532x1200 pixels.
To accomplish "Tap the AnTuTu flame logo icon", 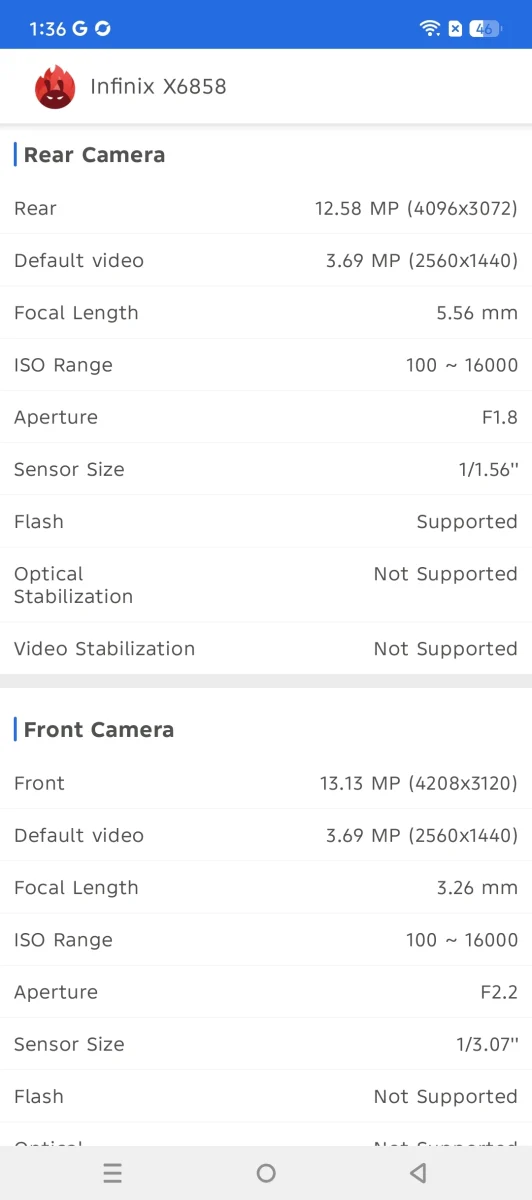I will 55,87.
